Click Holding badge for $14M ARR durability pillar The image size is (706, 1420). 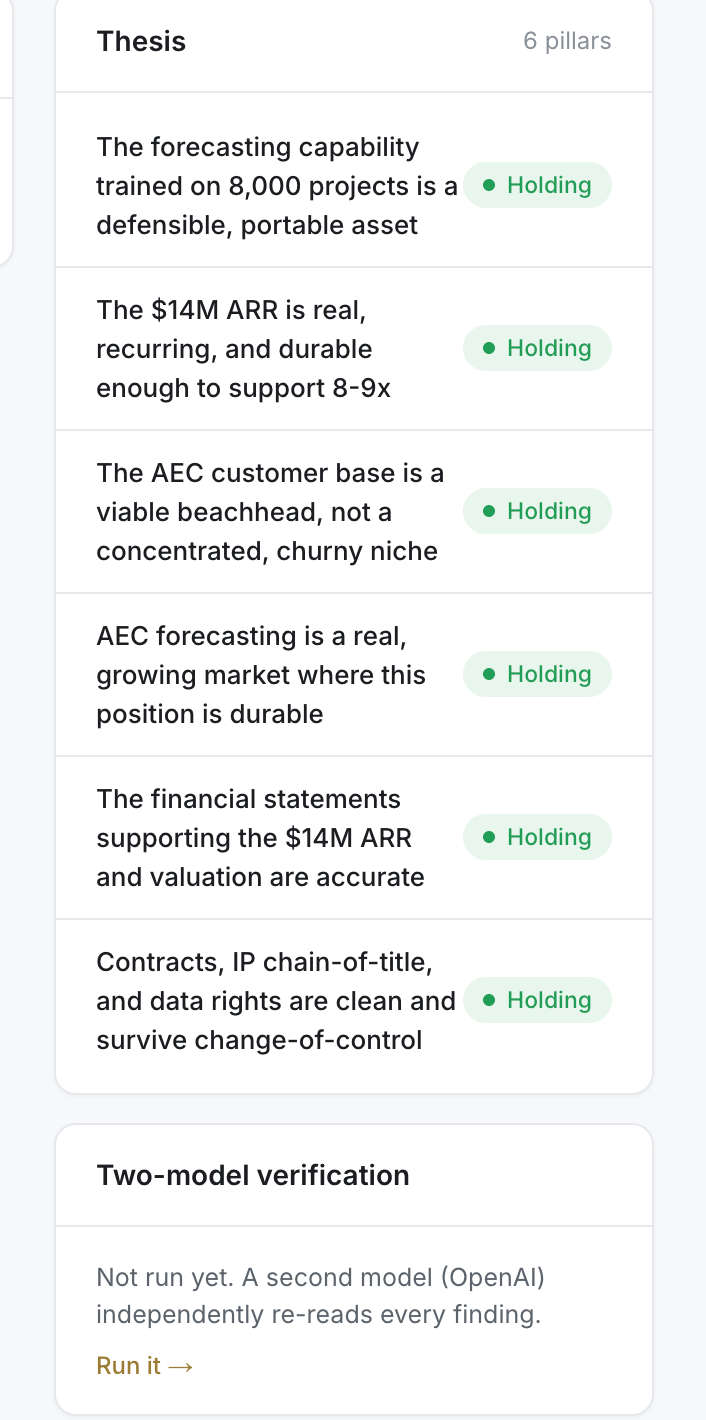[537, 348]
